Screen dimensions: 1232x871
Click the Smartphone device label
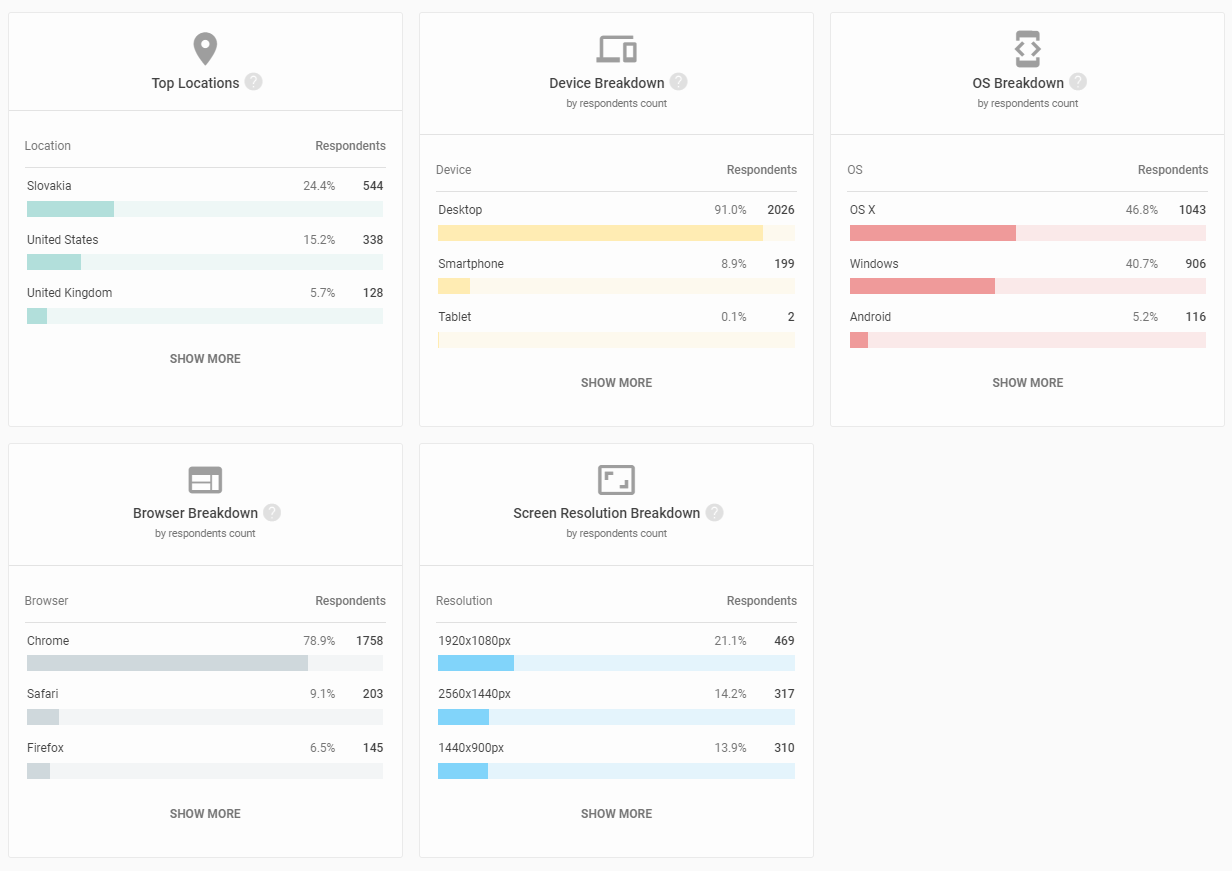pyautogui.click(x=471, y=264)
